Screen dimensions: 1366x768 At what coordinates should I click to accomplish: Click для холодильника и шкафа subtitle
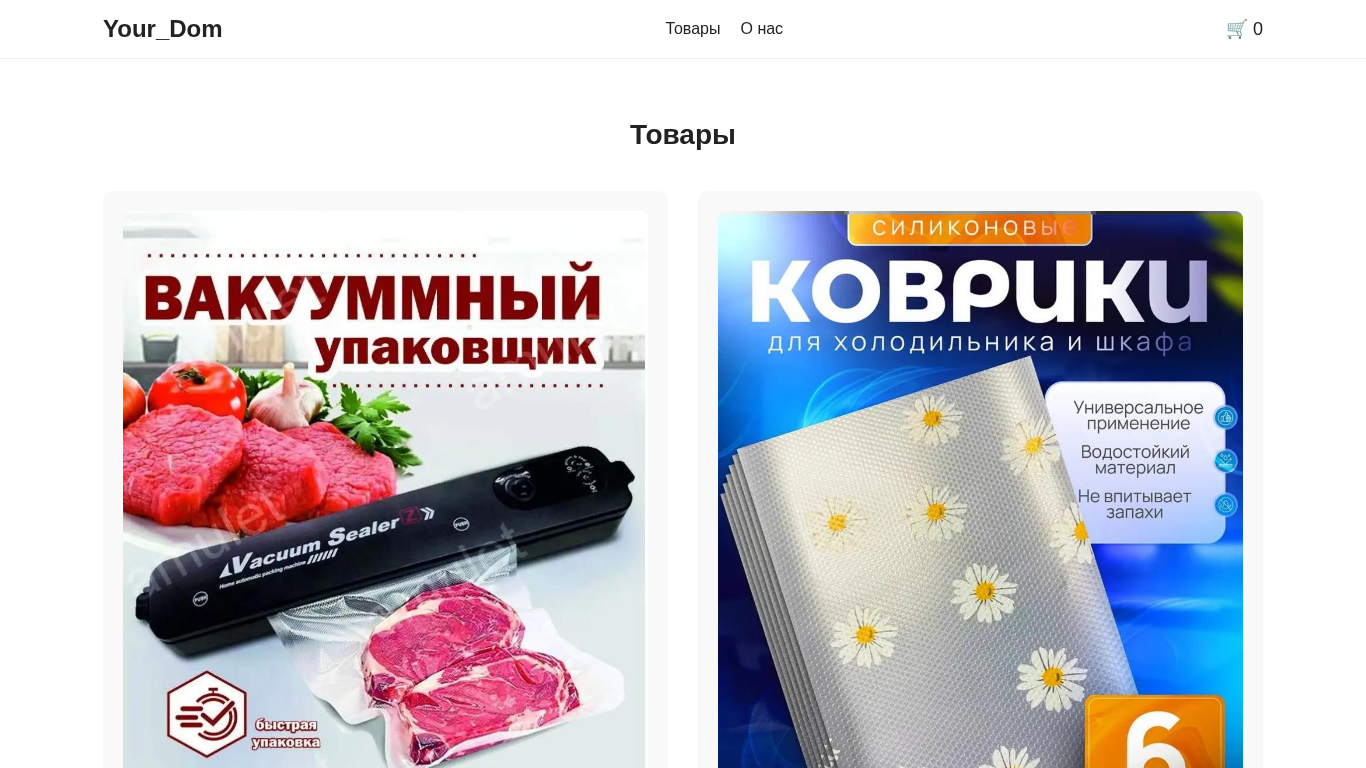point(981,343)
